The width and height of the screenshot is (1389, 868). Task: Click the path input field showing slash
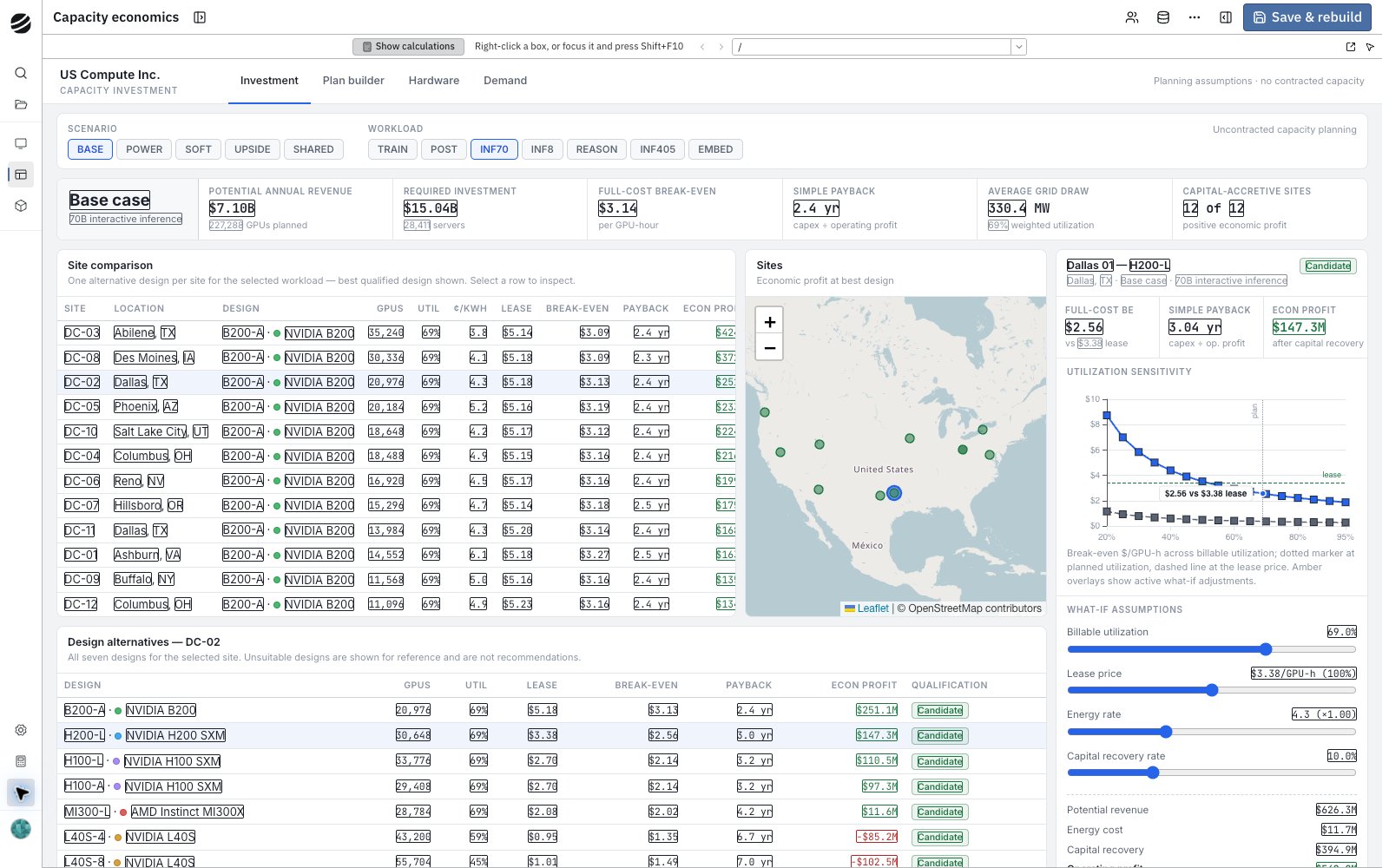[872, 47]
